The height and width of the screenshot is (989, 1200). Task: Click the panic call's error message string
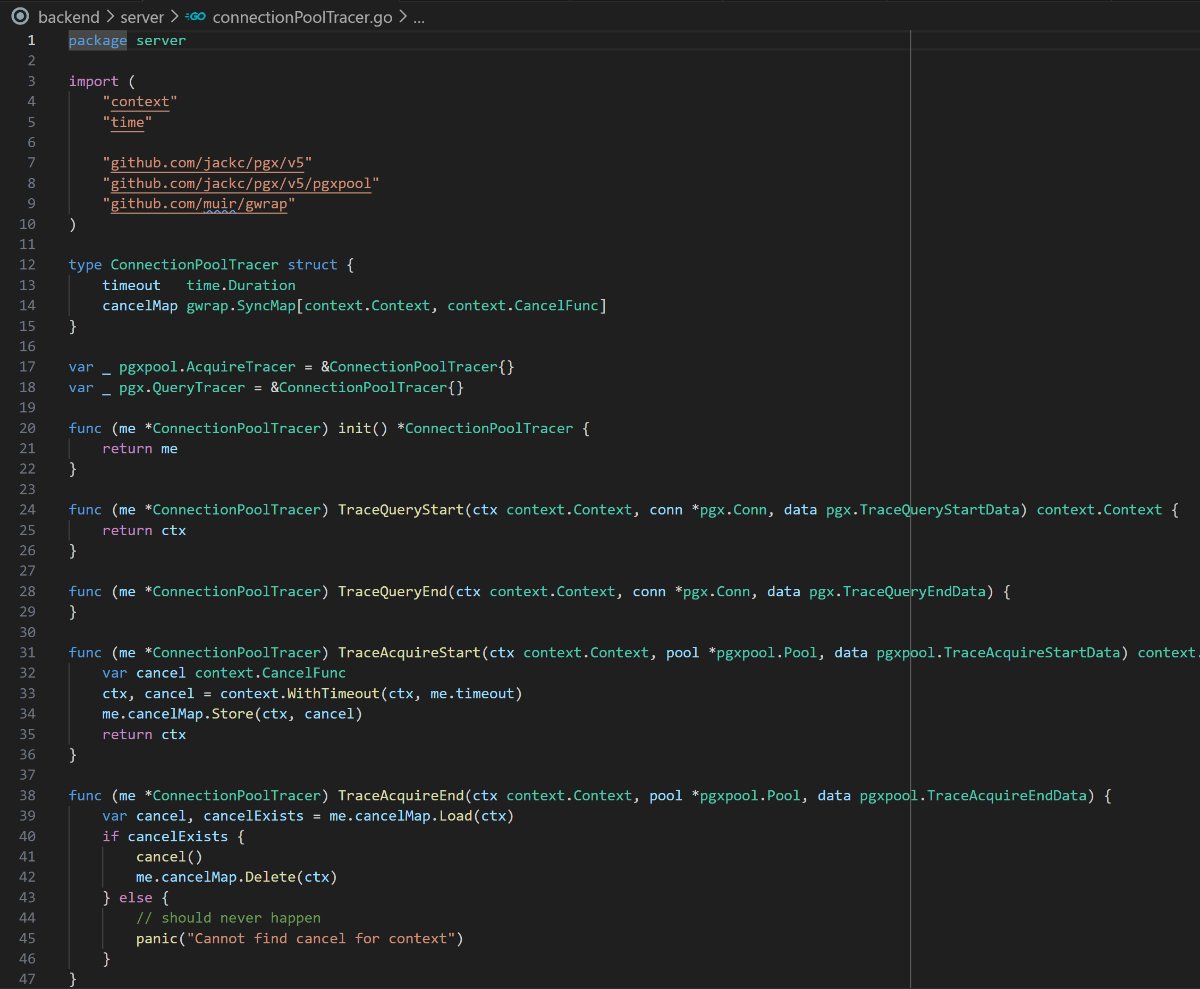click(321, 938)
